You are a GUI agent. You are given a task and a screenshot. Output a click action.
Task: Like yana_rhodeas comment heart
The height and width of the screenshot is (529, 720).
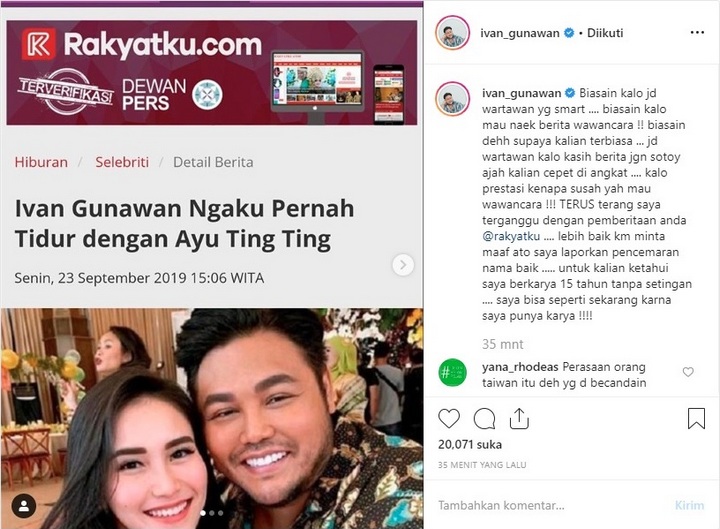tap(688, 372)
